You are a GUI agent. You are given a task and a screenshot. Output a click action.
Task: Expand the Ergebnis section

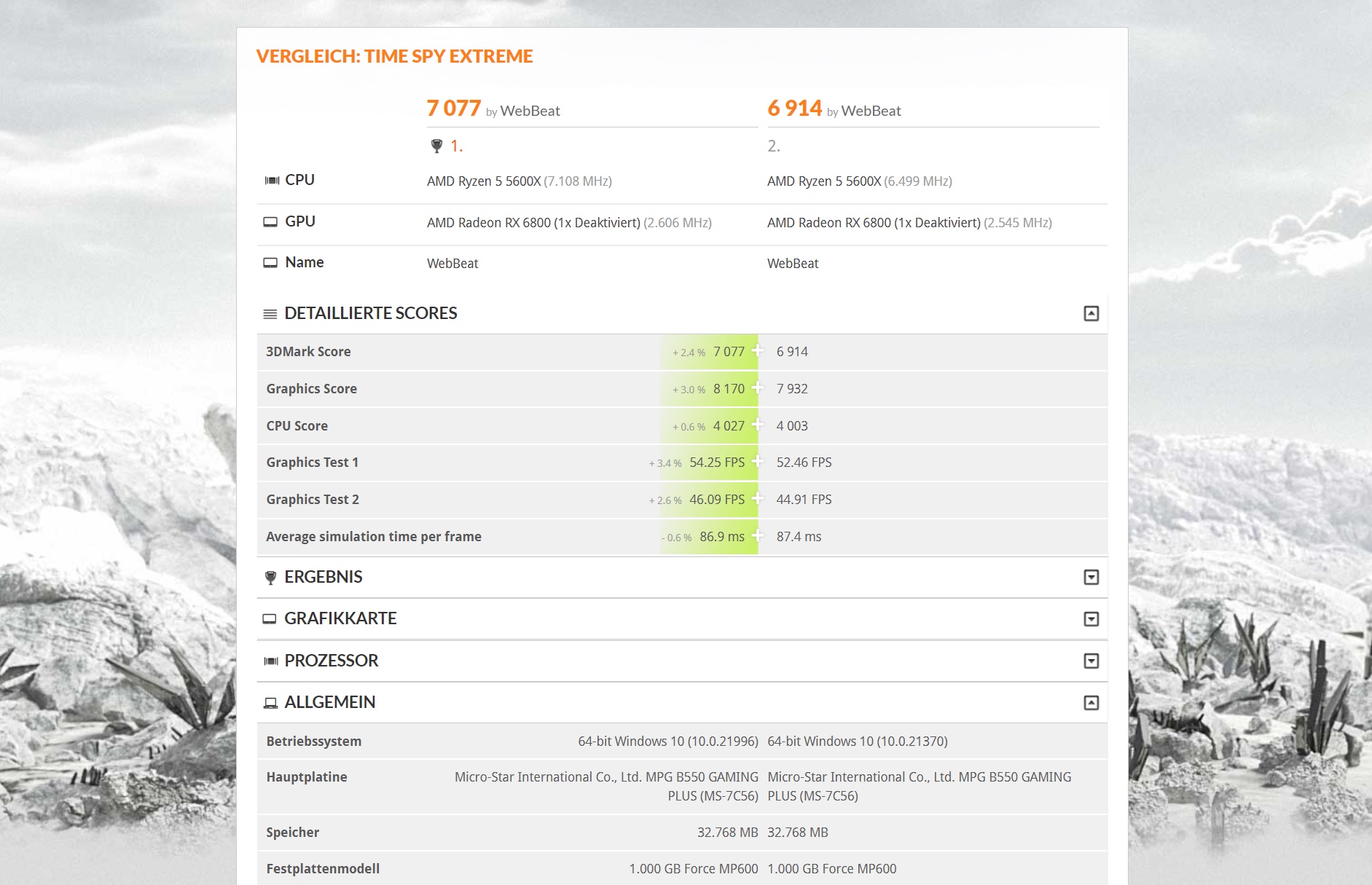pyautogui.click(x=1091, y=577)
